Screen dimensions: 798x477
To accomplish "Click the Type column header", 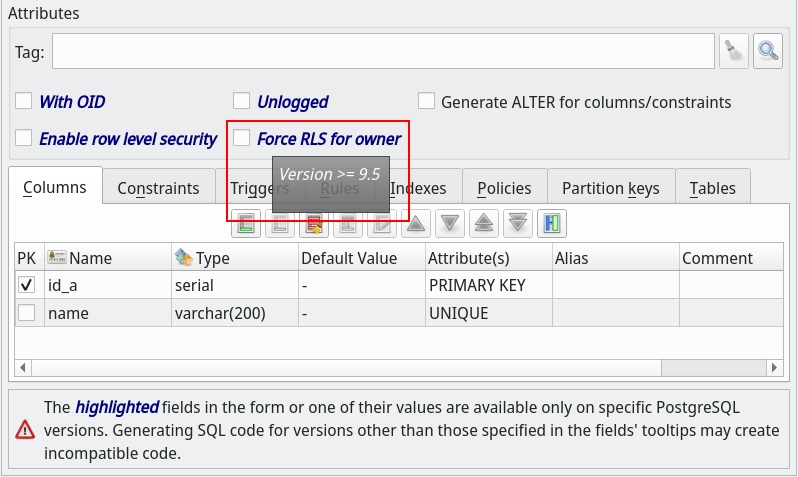I will pyautogui.click(x=235, y=258).
